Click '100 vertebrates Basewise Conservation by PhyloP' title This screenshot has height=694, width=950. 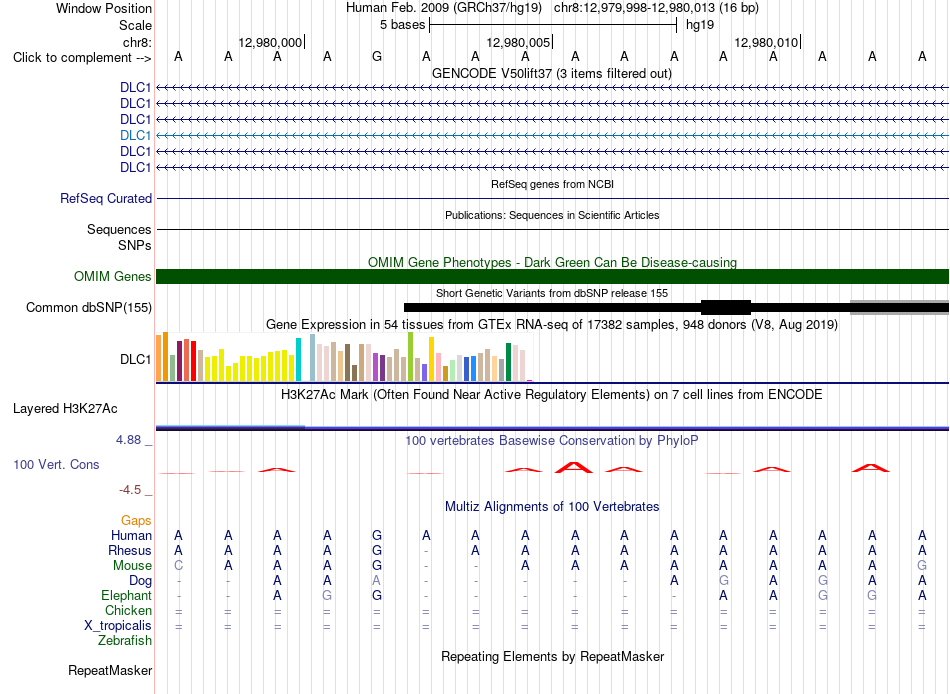(x=552, y=441)
